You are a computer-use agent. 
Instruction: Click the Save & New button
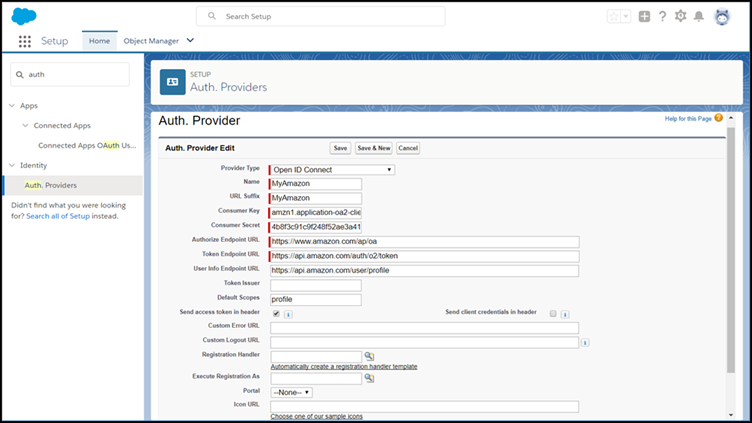pyautogui.click(x=374, y=148)
